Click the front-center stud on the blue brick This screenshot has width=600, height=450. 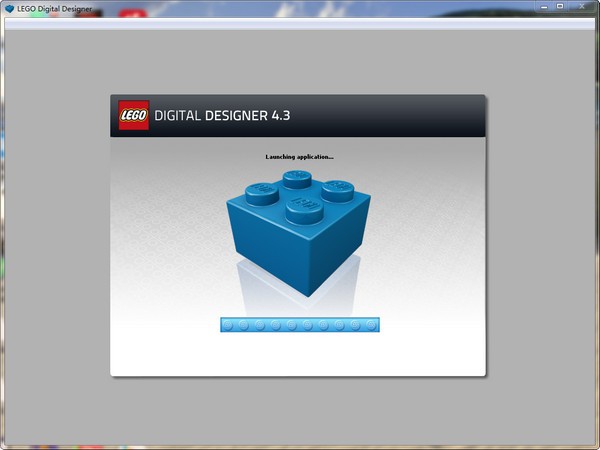tap(301, 207)
